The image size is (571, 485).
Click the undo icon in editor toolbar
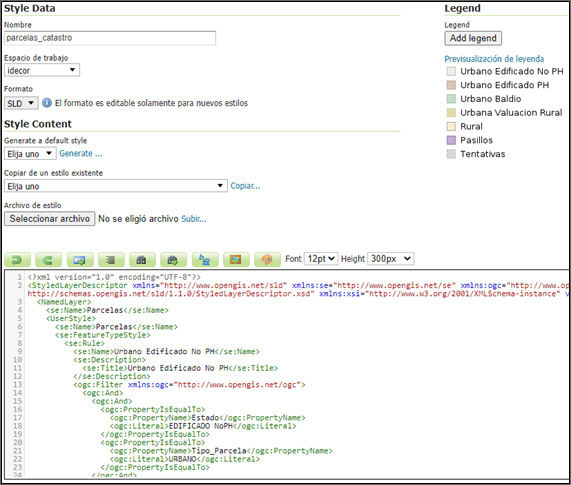17,260
